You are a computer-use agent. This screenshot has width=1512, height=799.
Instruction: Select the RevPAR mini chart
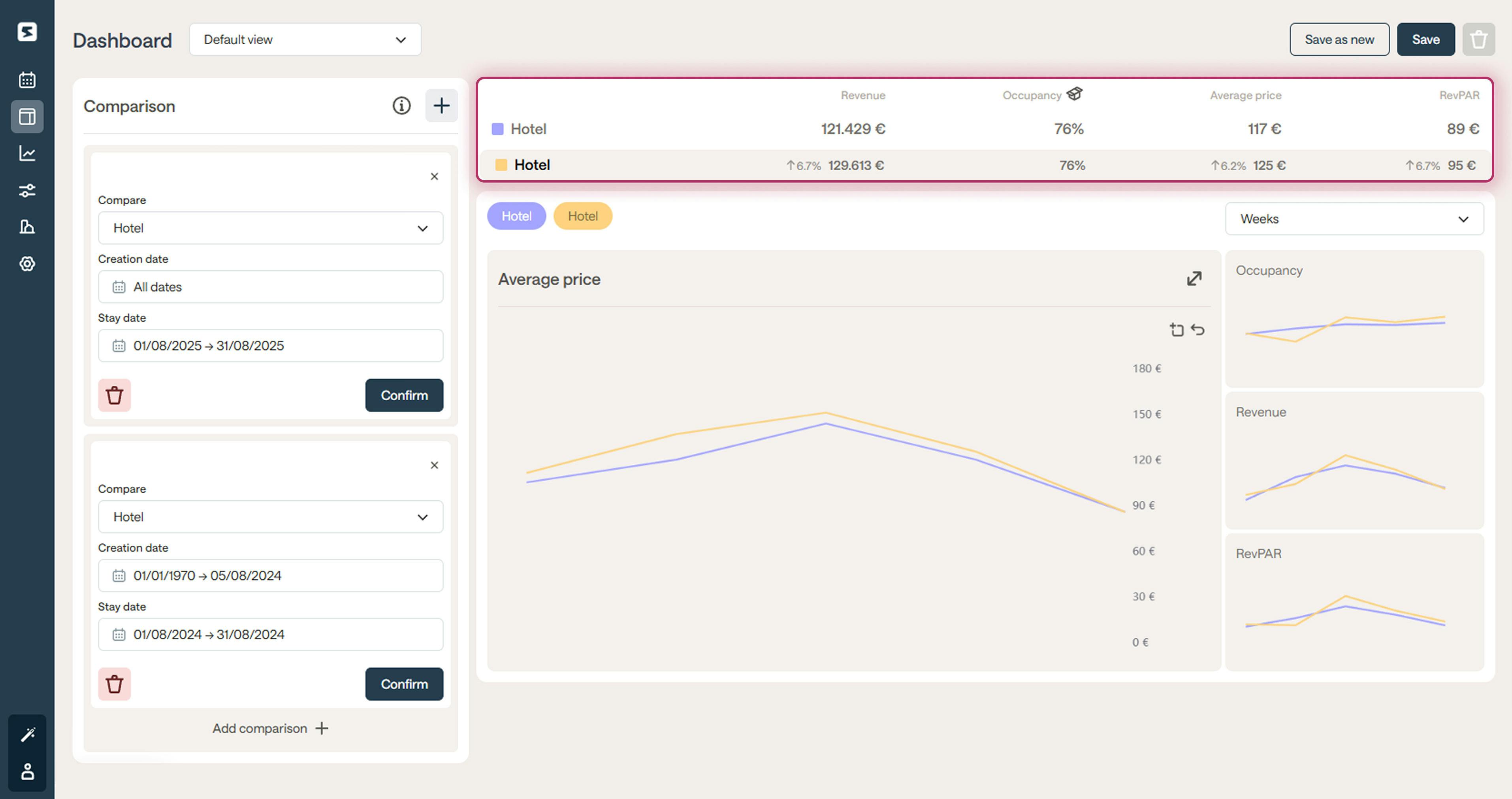tap(1355, 602)
